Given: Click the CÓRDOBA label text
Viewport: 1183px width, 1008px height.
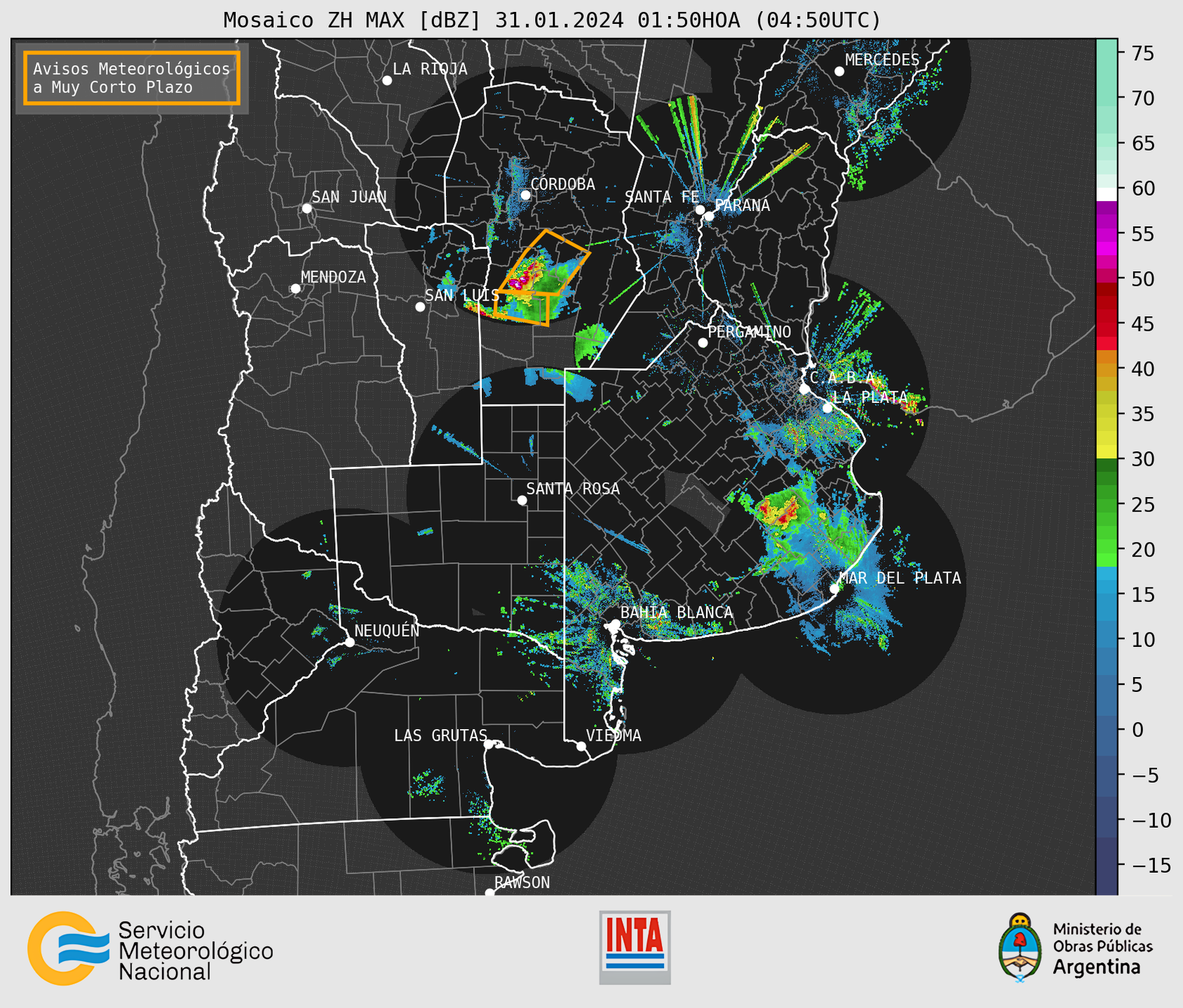Looking at the screenshot, I should click(562, 184).
